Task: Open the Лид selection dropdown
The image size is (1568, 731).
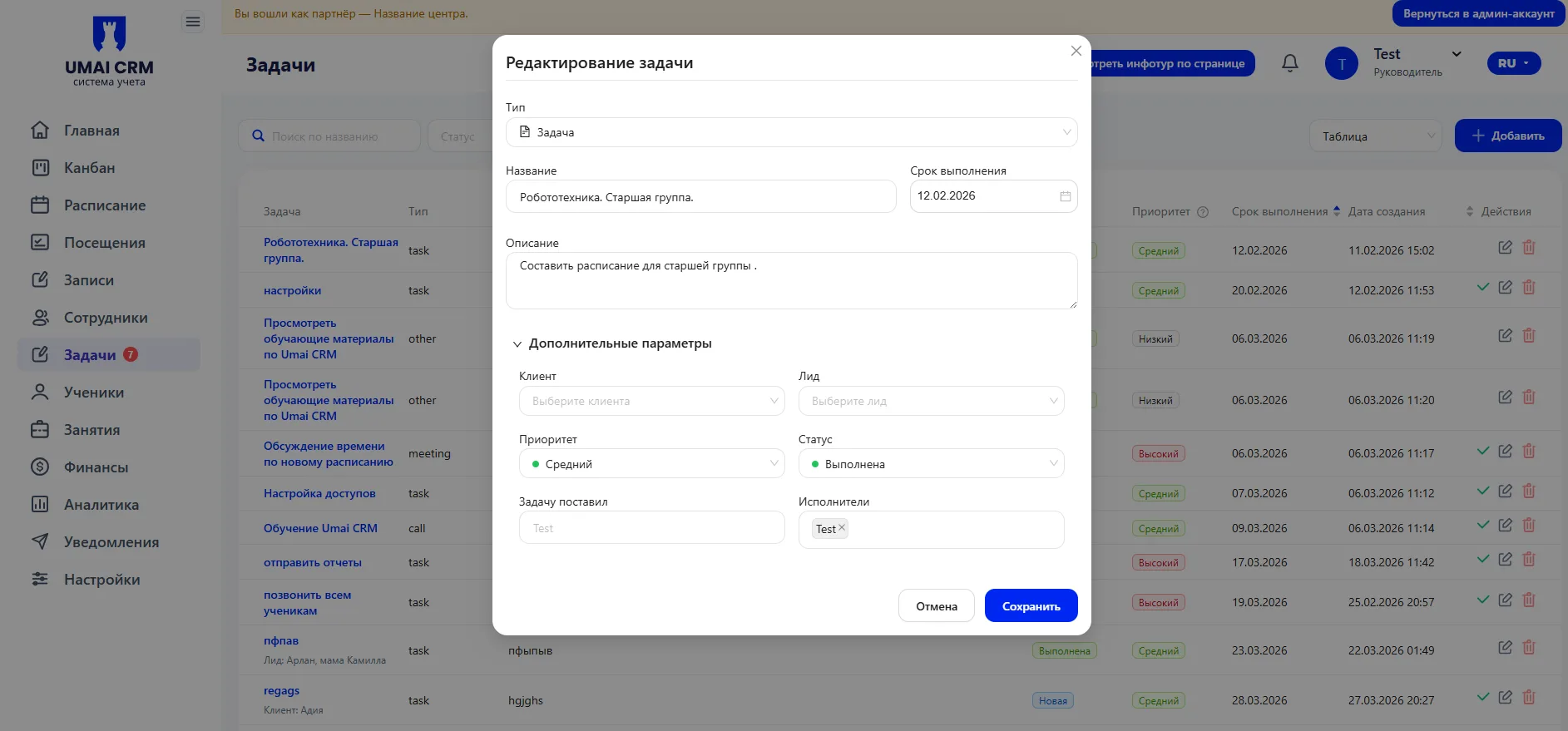Action: pyautogui.click(x=931, y=401)
